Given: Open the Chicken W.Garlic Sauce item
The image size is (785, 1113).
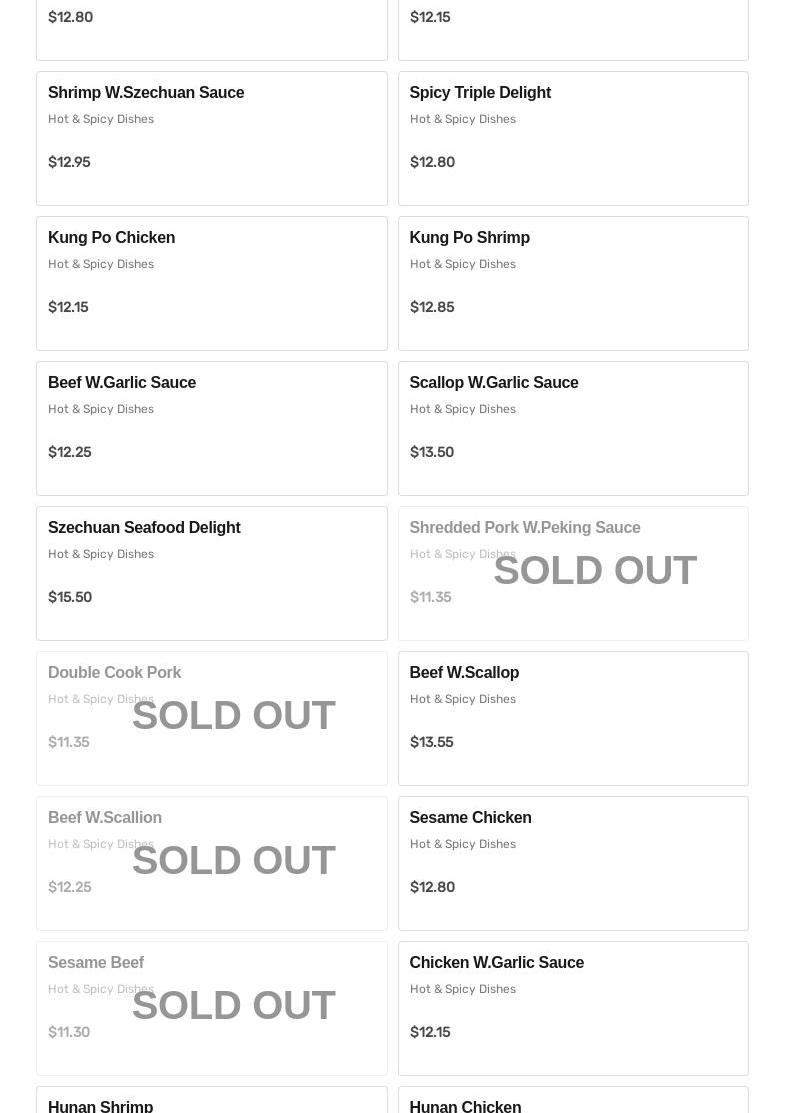Looking at the screenshot, I should tap(572, 1008).
